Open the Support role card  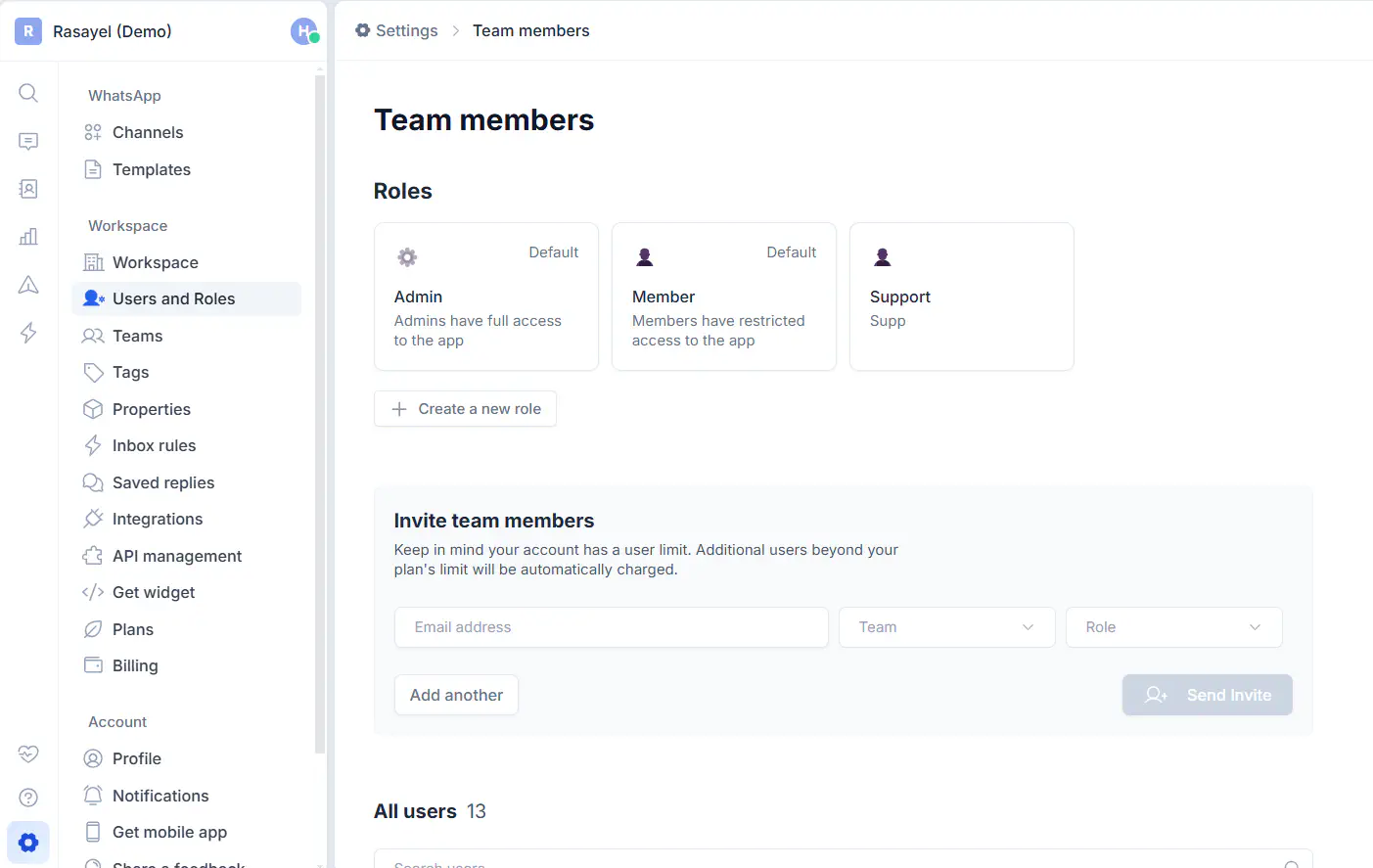(x=961, y=297)
